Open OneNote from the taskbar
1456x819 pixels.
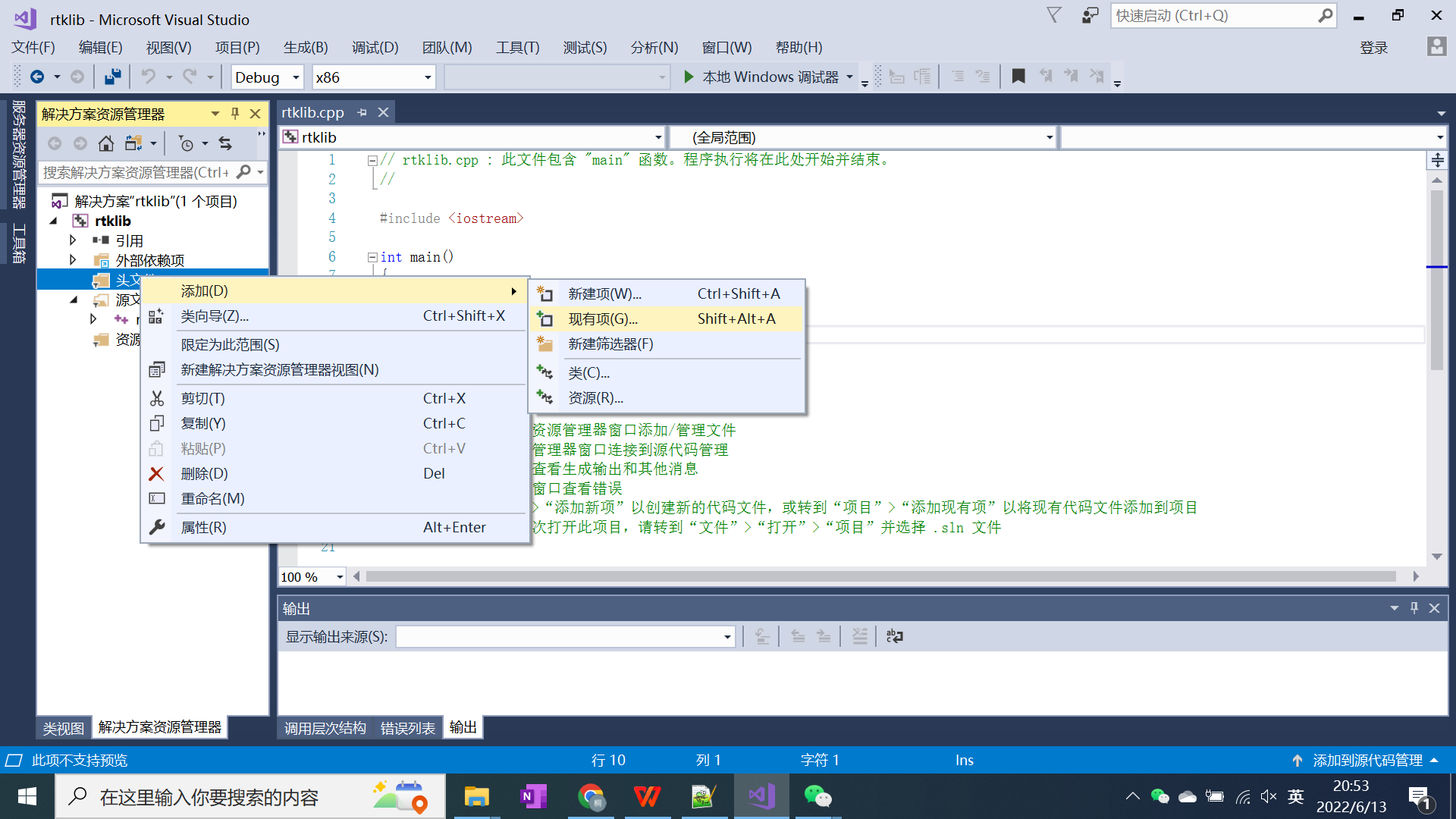click(x=533, y=796)
